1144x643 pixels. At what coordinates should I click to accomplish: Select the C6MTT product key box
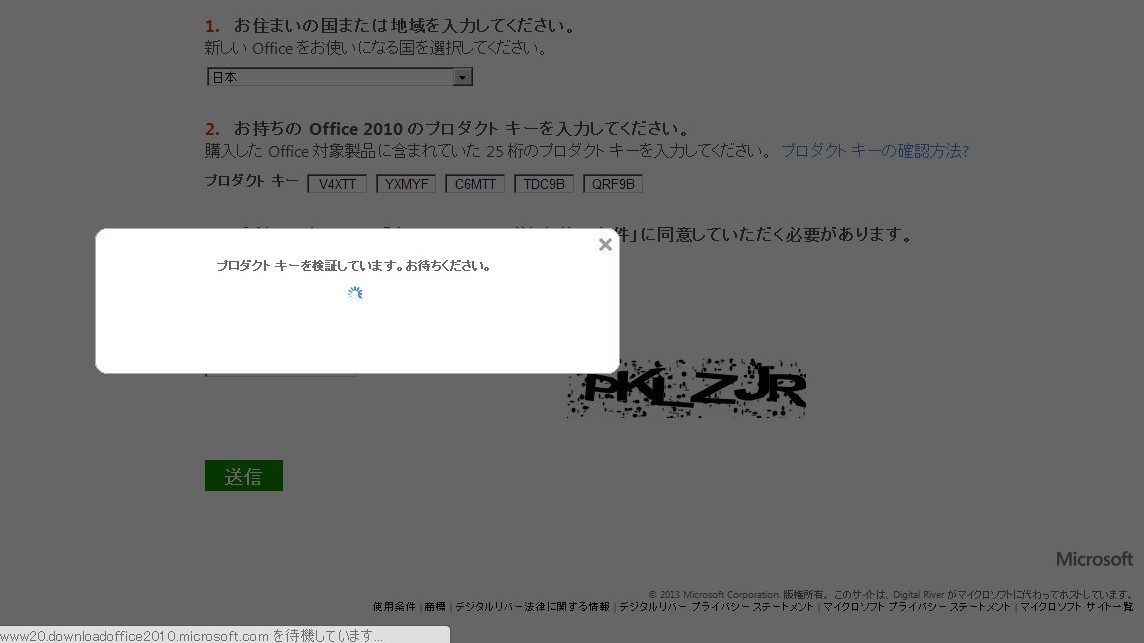coord(475,184)
